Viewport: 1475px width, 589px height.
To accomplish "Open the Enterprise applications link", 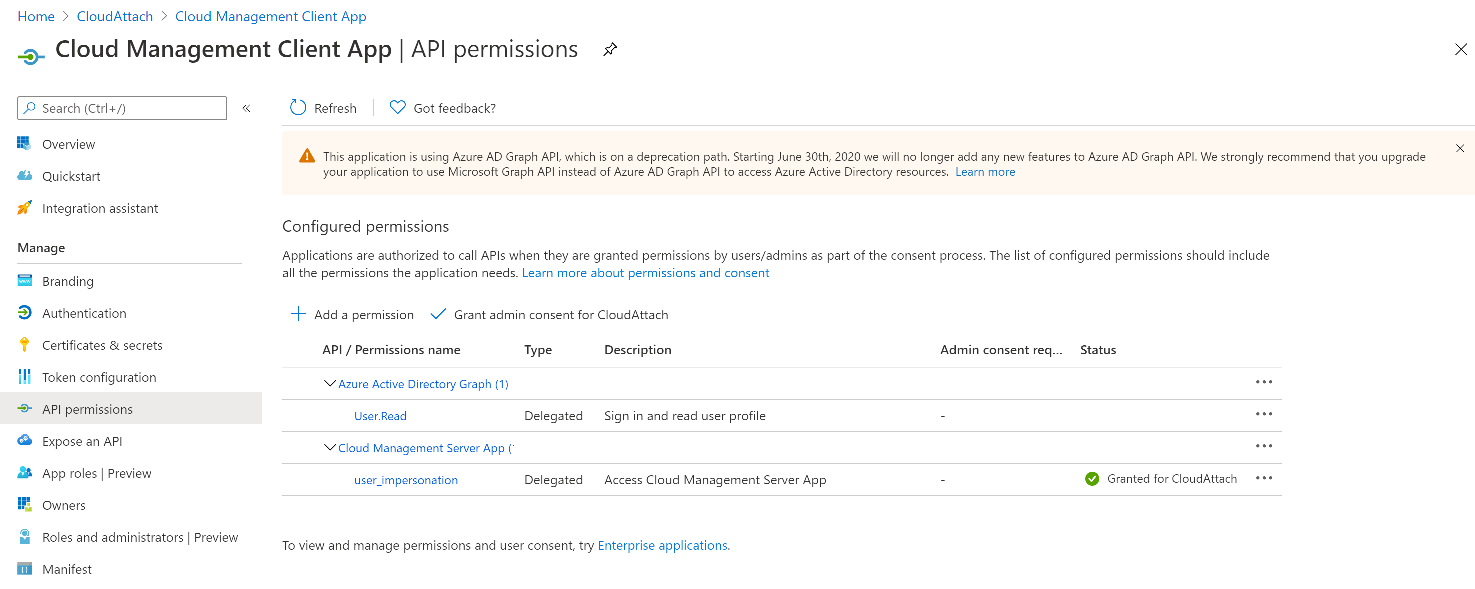I will click(662, 545).
